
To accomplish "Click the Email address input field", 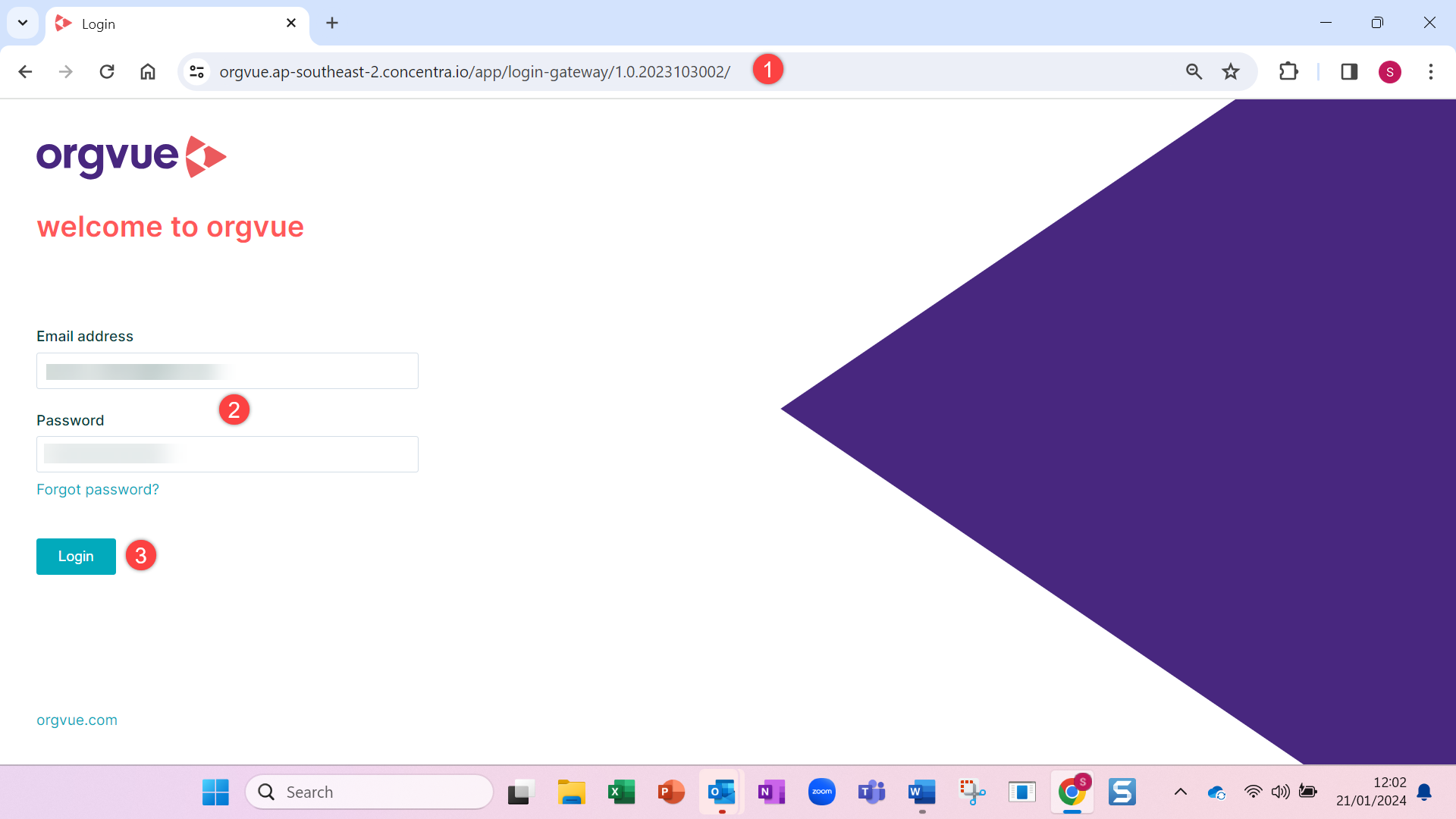I will 227,371.
